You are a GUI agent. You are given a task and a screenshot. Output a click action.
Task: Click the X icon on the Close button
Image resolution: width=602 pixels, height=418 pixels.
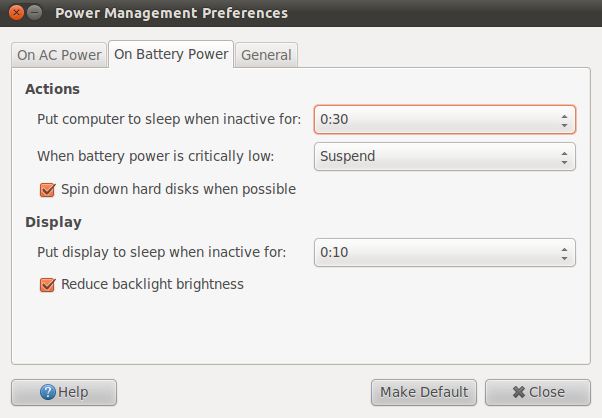point(519,392)
